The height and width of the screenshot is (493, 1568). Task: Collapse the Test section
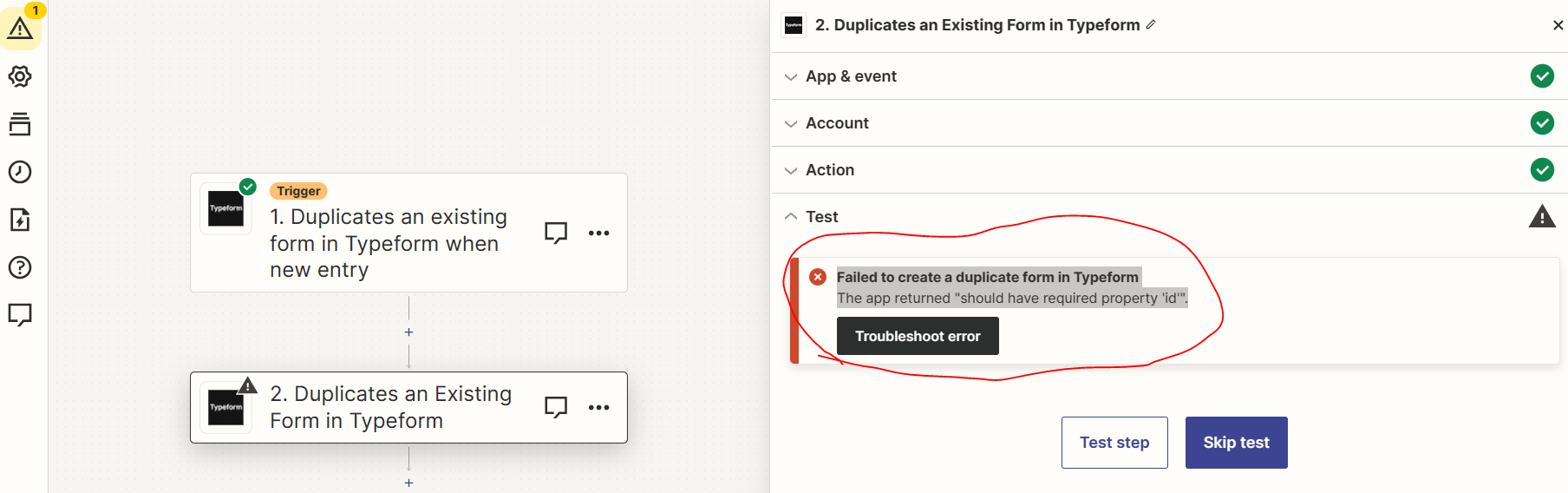click(x=1169, y=217)
